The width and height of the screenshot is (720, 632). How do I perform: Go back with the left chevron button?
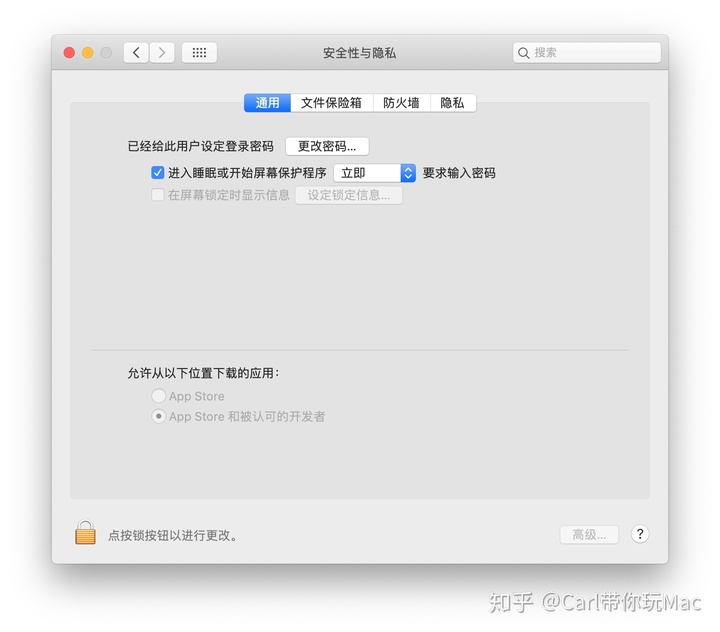click(x=136, y=53)
